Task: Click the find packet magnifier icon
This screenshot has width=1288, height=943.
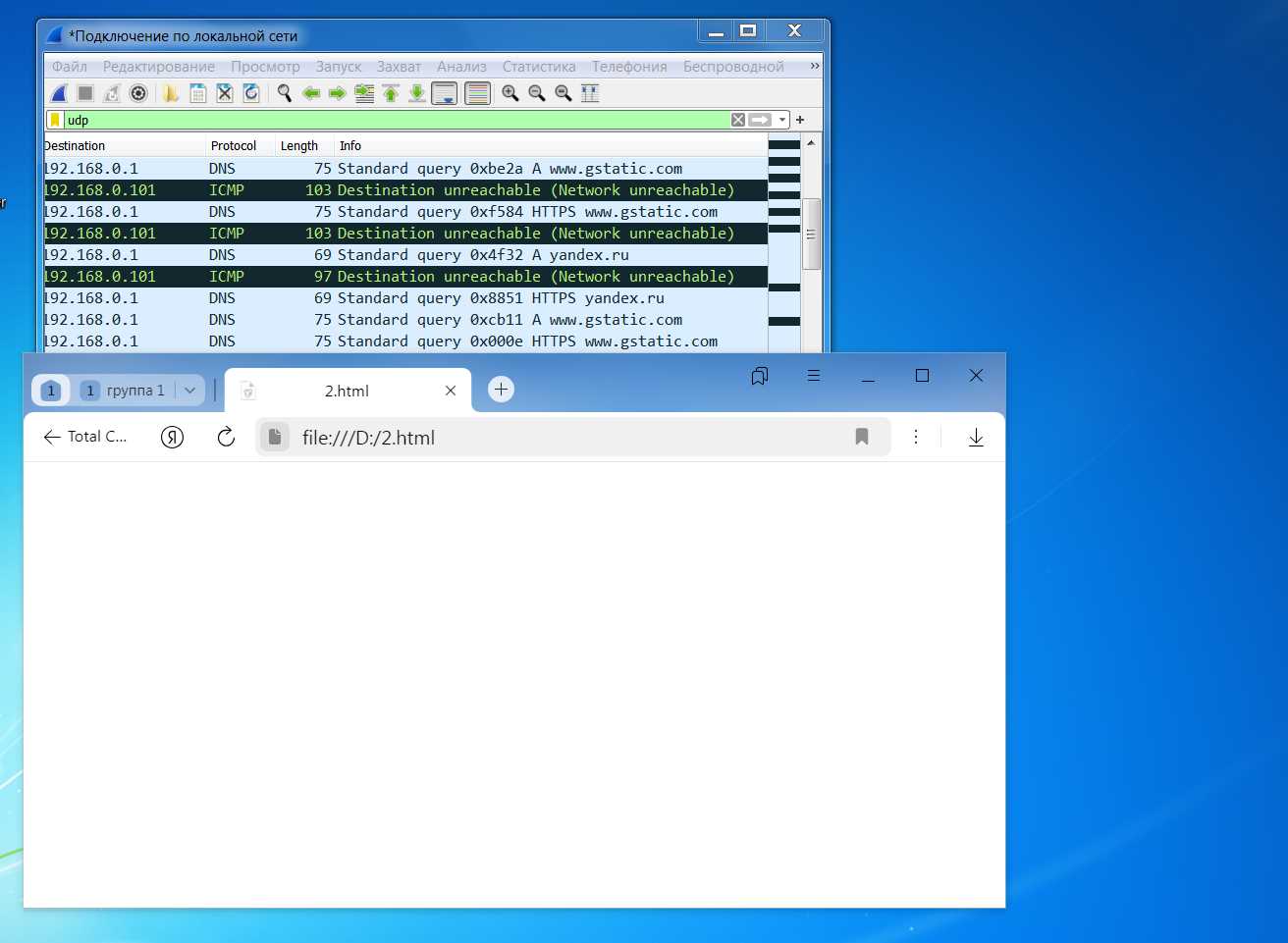Action: coord(285,93)
